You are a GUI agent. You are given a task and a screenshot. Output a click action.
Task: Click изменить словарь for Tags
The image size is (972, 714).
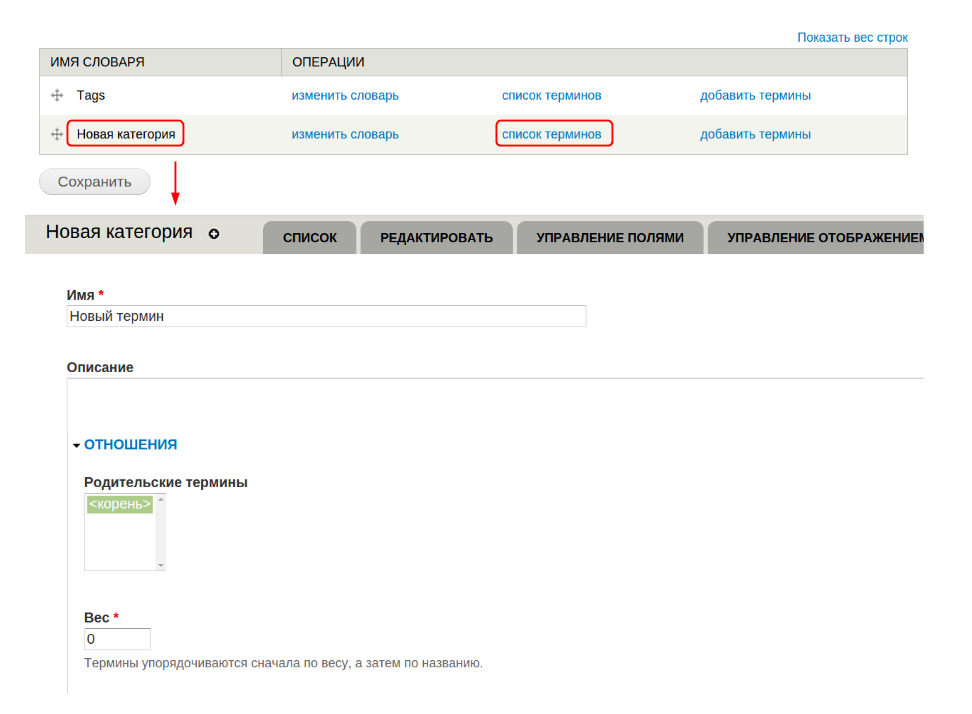[345, 96]
